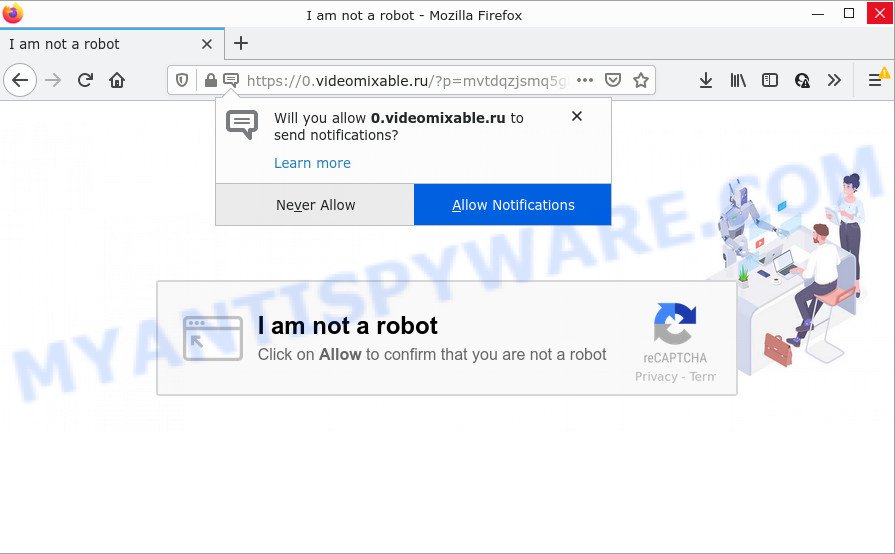Screen dimensions: 895x554
Task: Dismiss the notification permission popup
Action: click(x=577, y=116)
